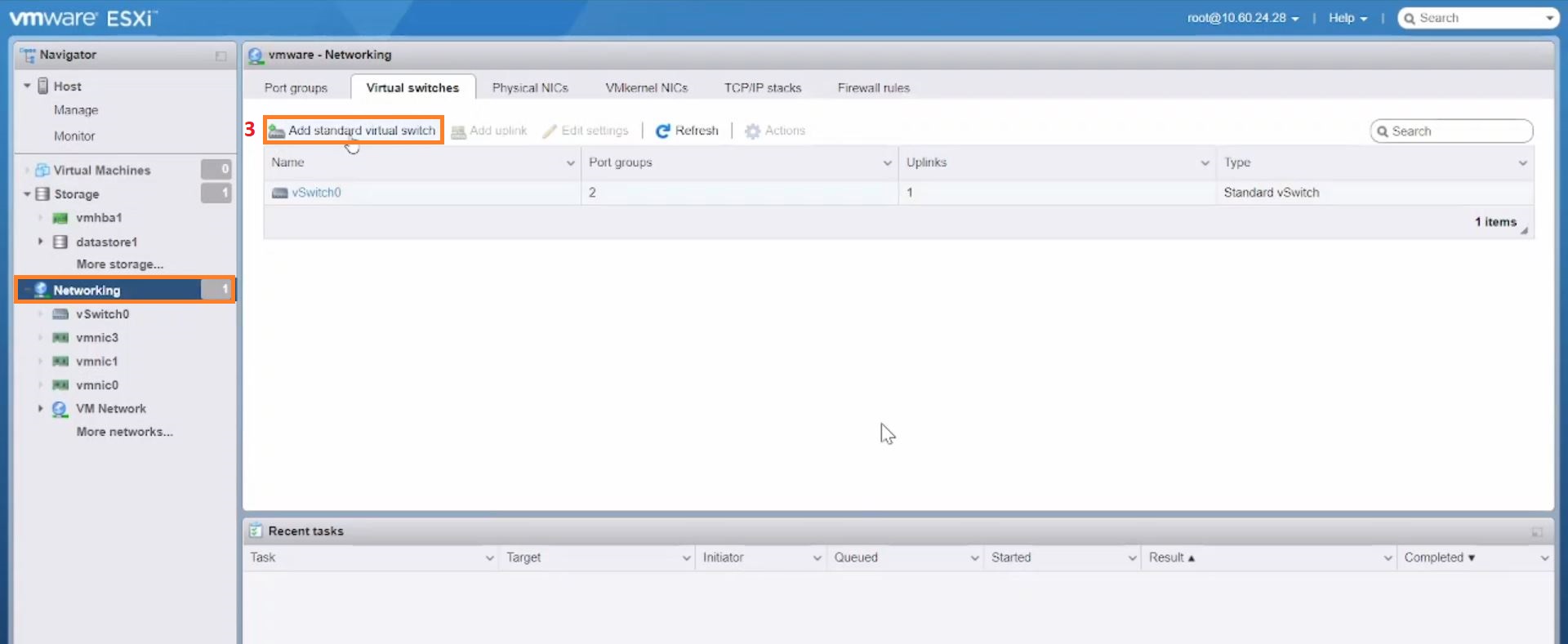Select vmnic0 in the Navigator
Screen dimensions: 1568x644
click(x=97, y=385)
